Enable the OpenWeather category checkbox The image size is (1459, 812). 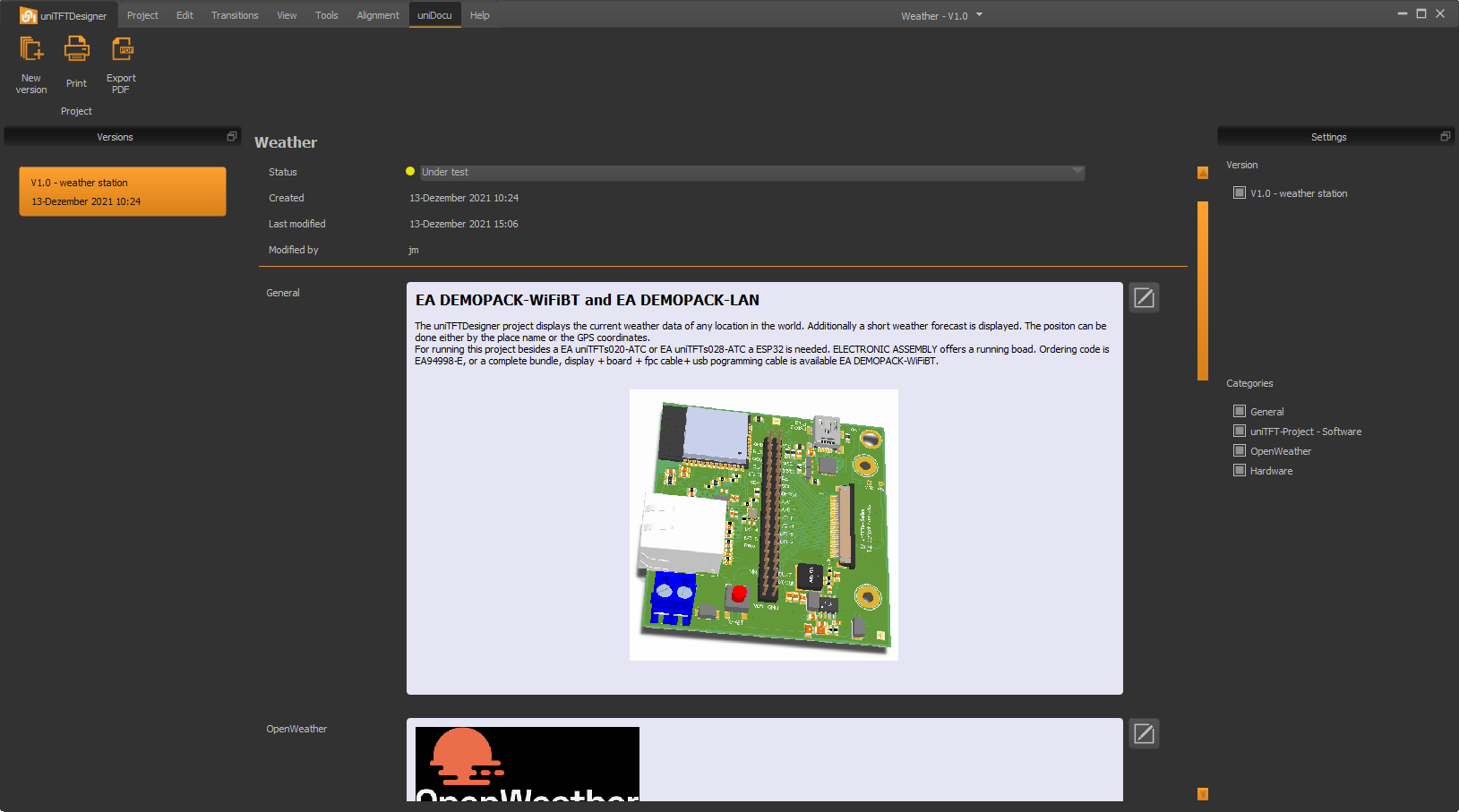(1240, 451)
